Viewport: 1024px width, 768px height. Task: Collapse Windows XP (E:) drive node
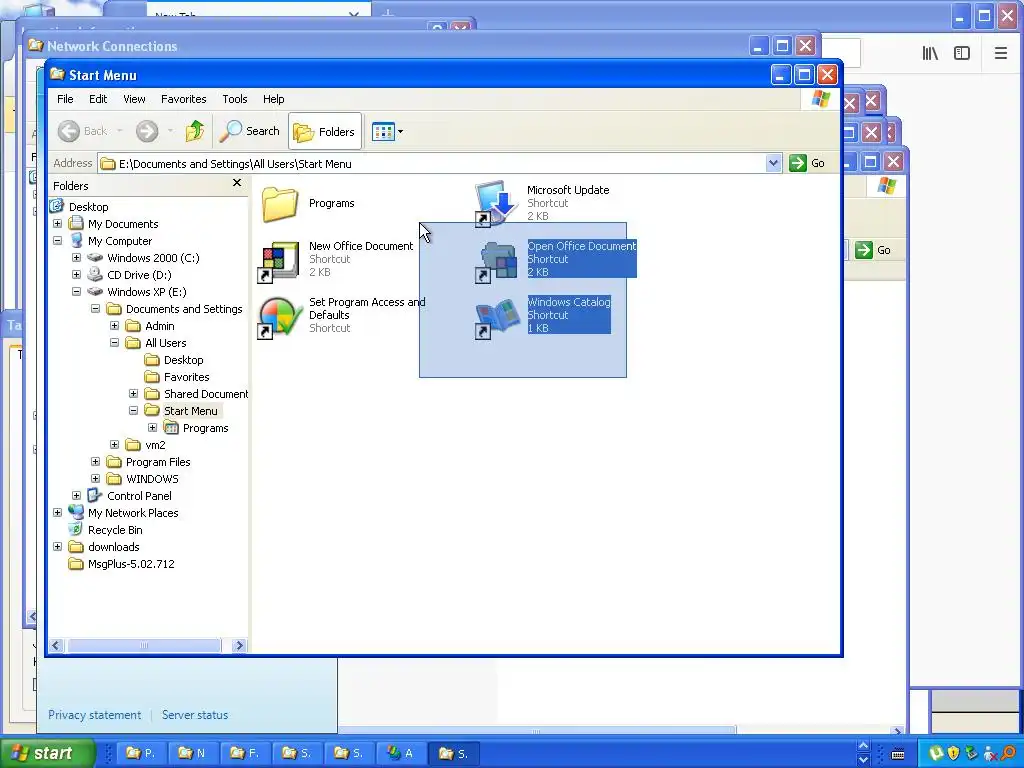(x=76, y=292)
